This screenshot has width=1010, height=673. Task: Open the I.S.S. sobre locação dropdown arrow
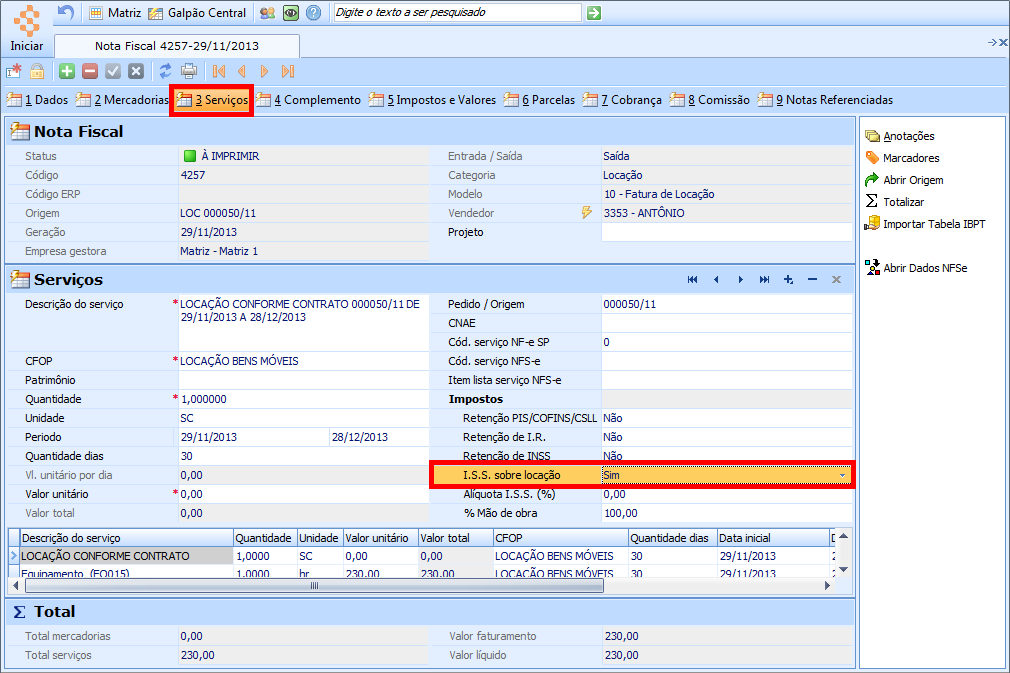click(x=843, y=474)
